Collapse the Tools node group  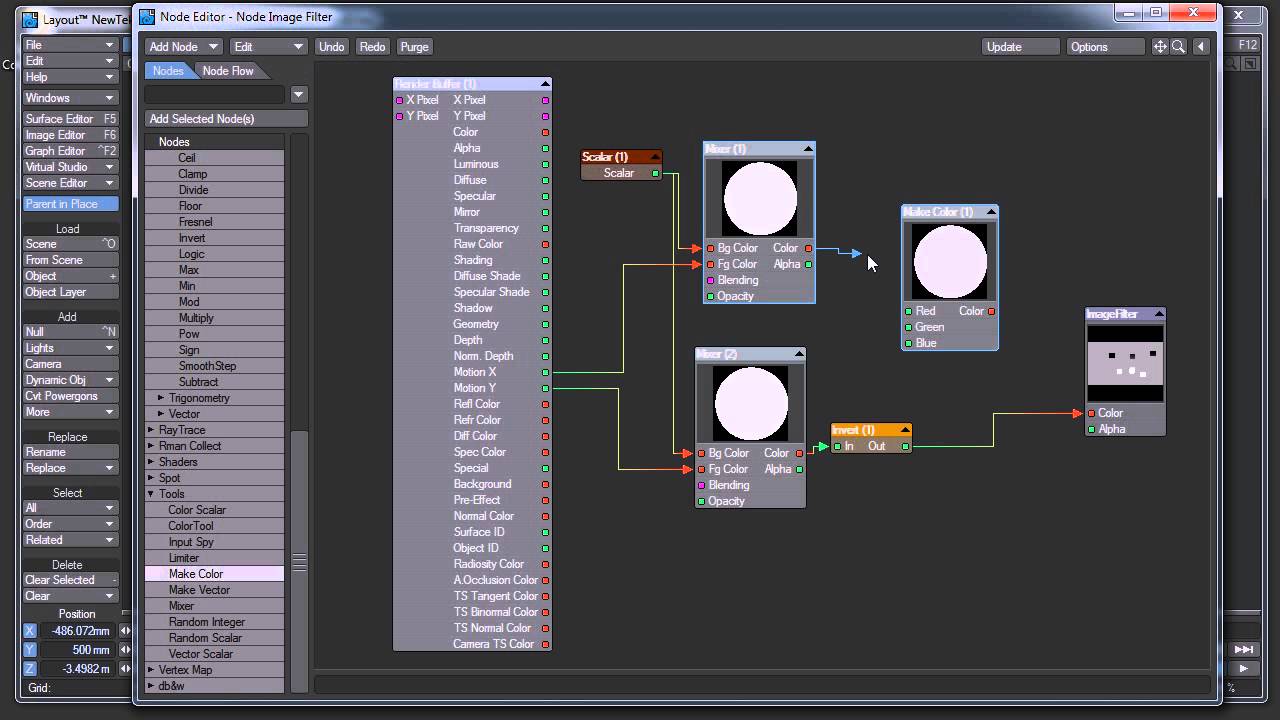tap(151, 494)
